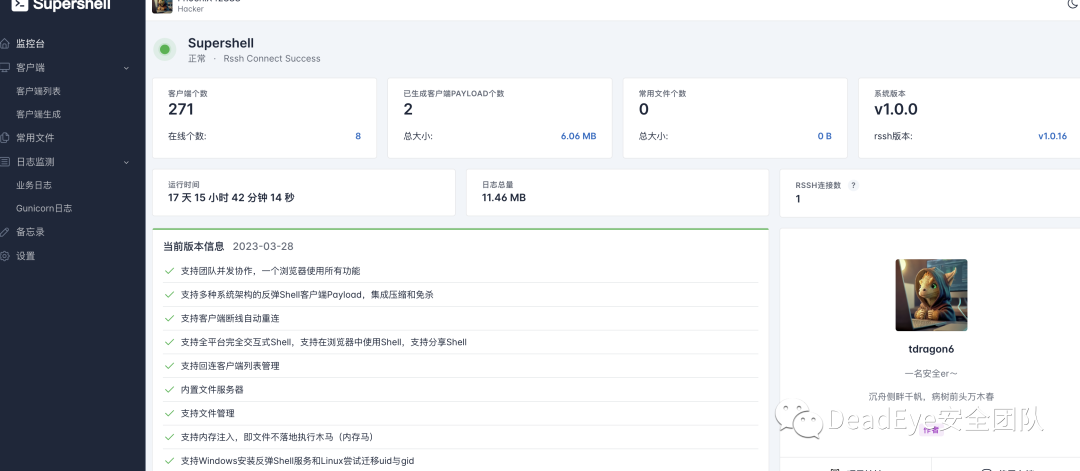Click checkmark beside 支持文件管理

pos(169,413)
